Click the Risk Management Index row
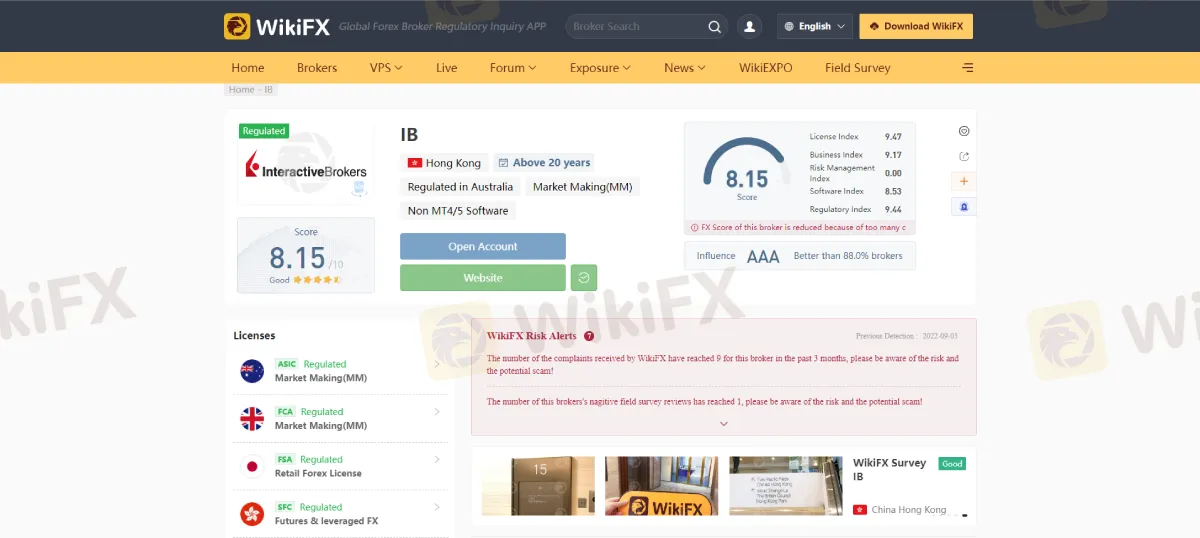1200x538 pixels. pos(856,173)
